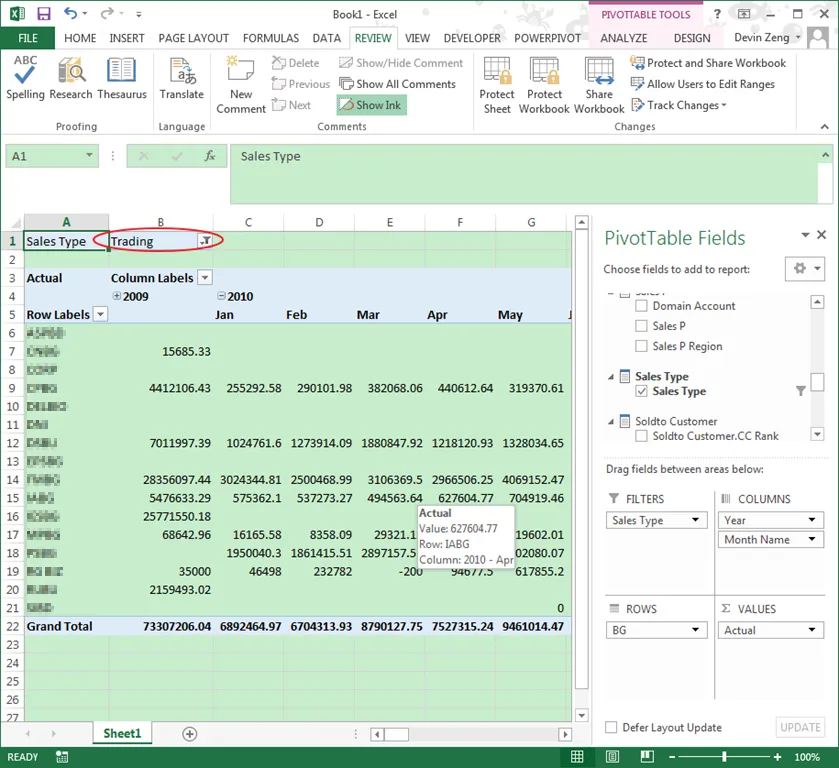Open the Thesaurus
This screenshot has width=839, height=768.
point(121,78)
